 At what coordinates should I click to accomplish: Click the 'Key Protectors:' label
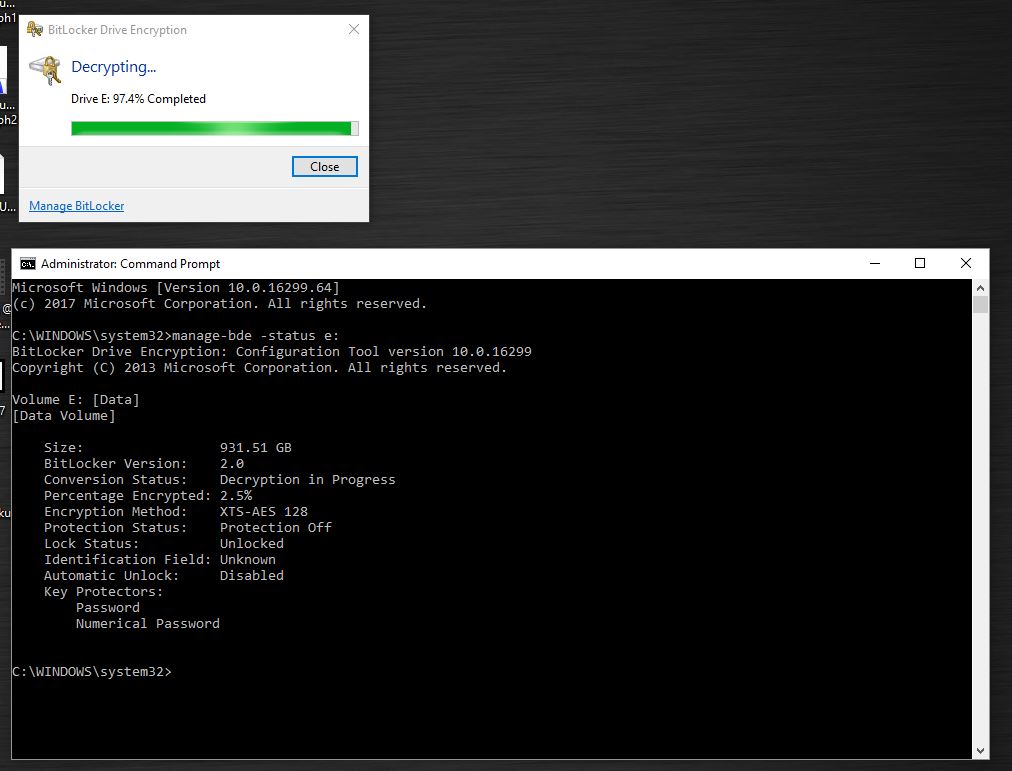point(103,592)
